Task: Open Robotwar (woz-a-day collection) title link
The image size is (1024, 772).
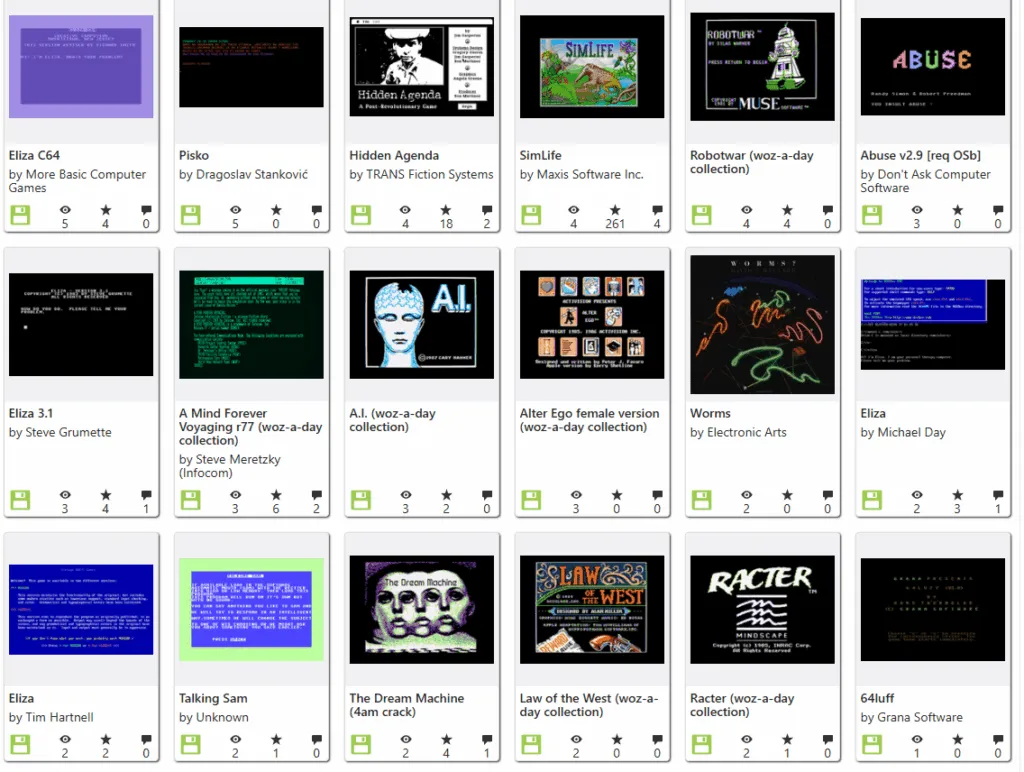Action: (752, 162)
